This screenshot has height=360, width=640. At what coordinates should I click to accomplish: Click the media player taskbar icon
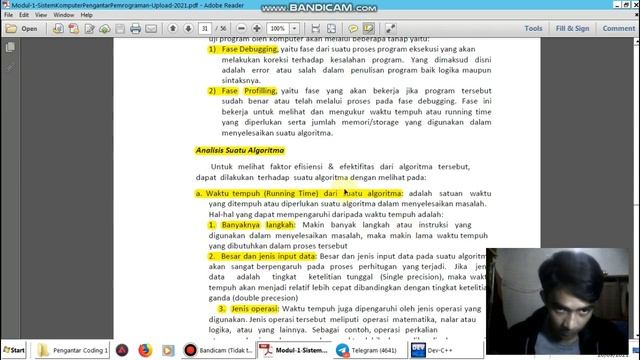pos(168,350)
